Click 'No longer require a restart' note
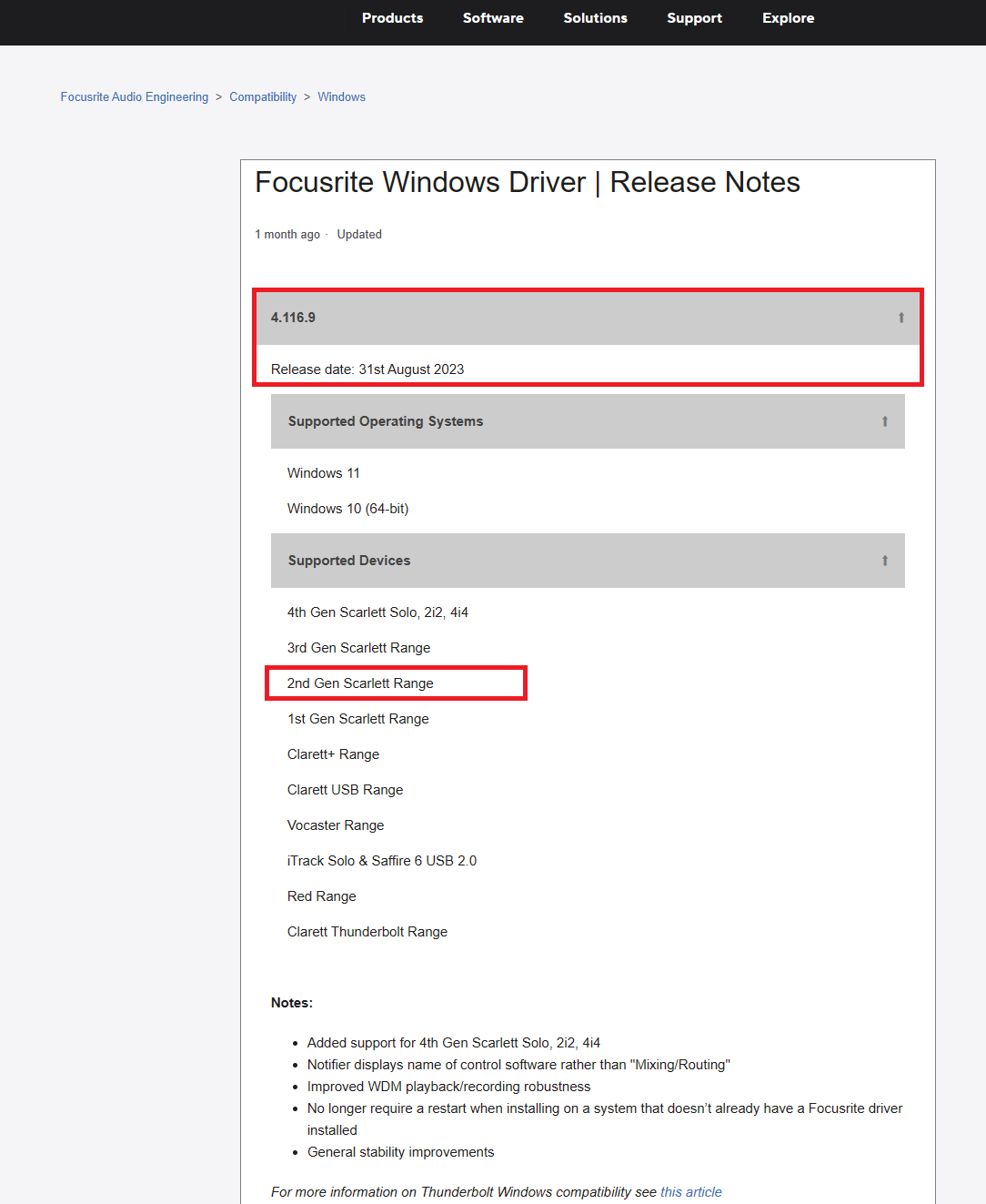Image resolution: width=986 pixels, height=1204 pixels. click(605, 1119)
